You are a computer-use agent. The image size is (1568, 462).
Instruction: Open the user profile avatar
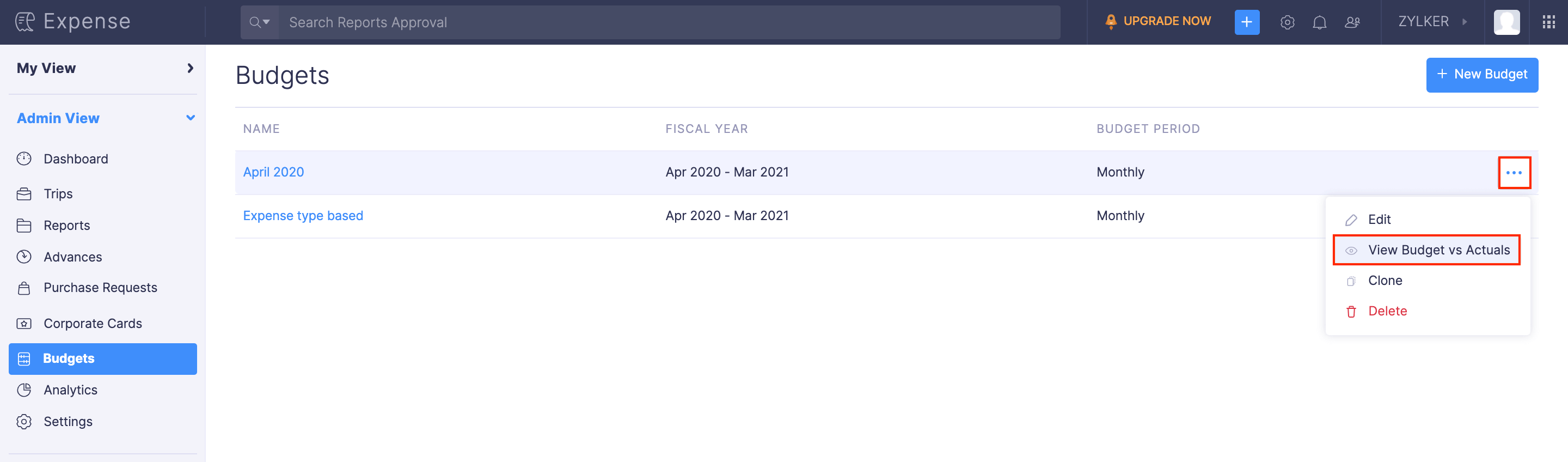point(1506,22)
